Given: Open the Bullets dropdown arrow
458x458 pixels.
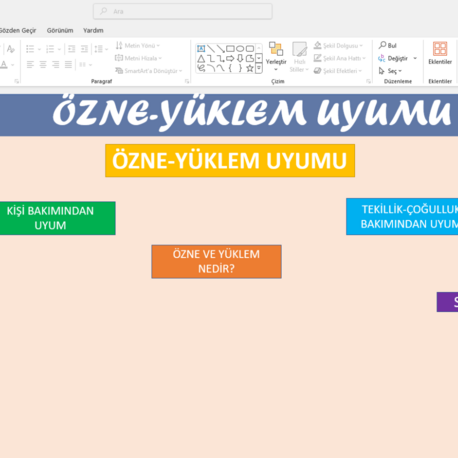Looking at the screenshot, I should pyautogui.click(x=39, y=49).
